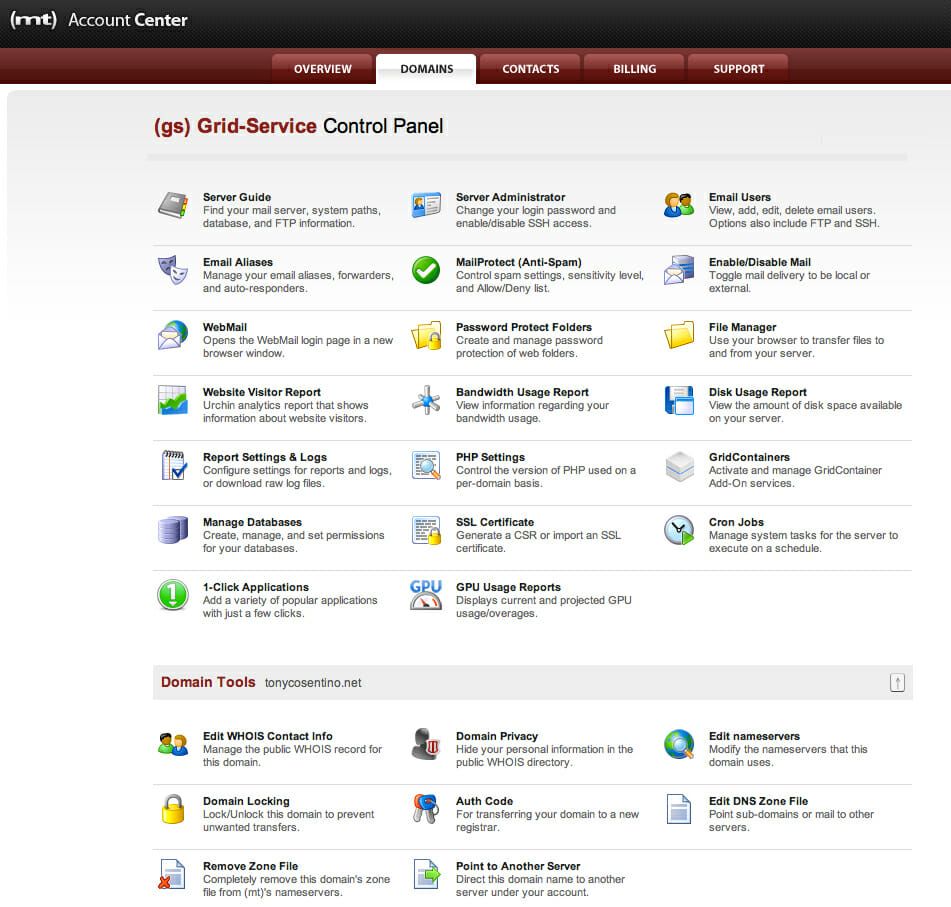Click the File Manager folder icon

coord(679,335)
